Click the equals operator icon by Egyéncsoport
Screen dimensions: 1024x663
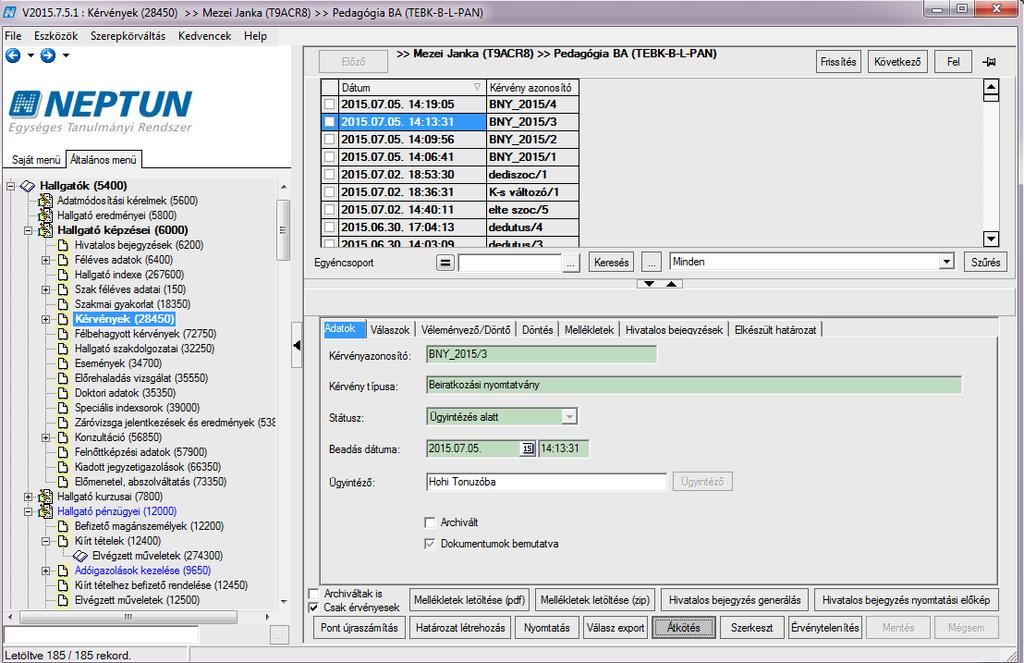445,263
